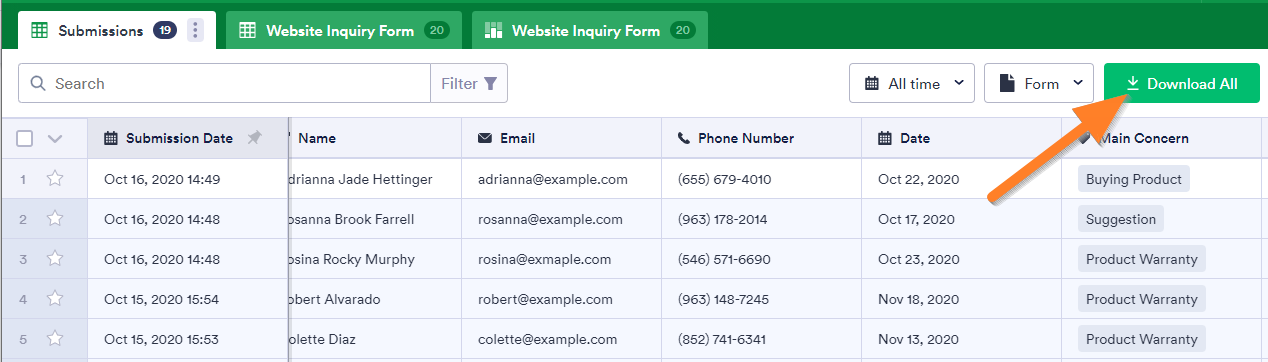The image size is (1268, 362).
Task: Click the Buying Product concern tag
Action: (x=1134, y=179)
